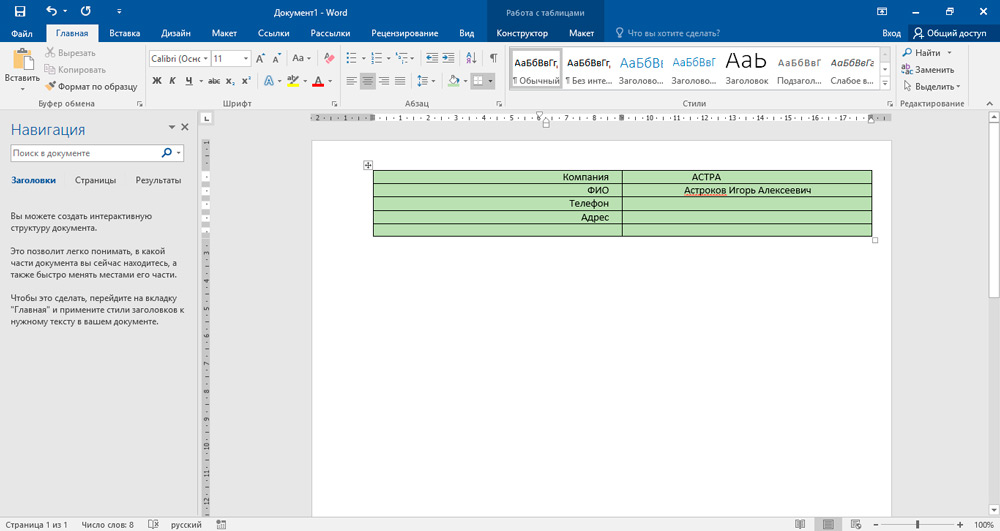Click the Заменить button
The width and height of the screenshot is (1000, 531).
pos(927,69)
